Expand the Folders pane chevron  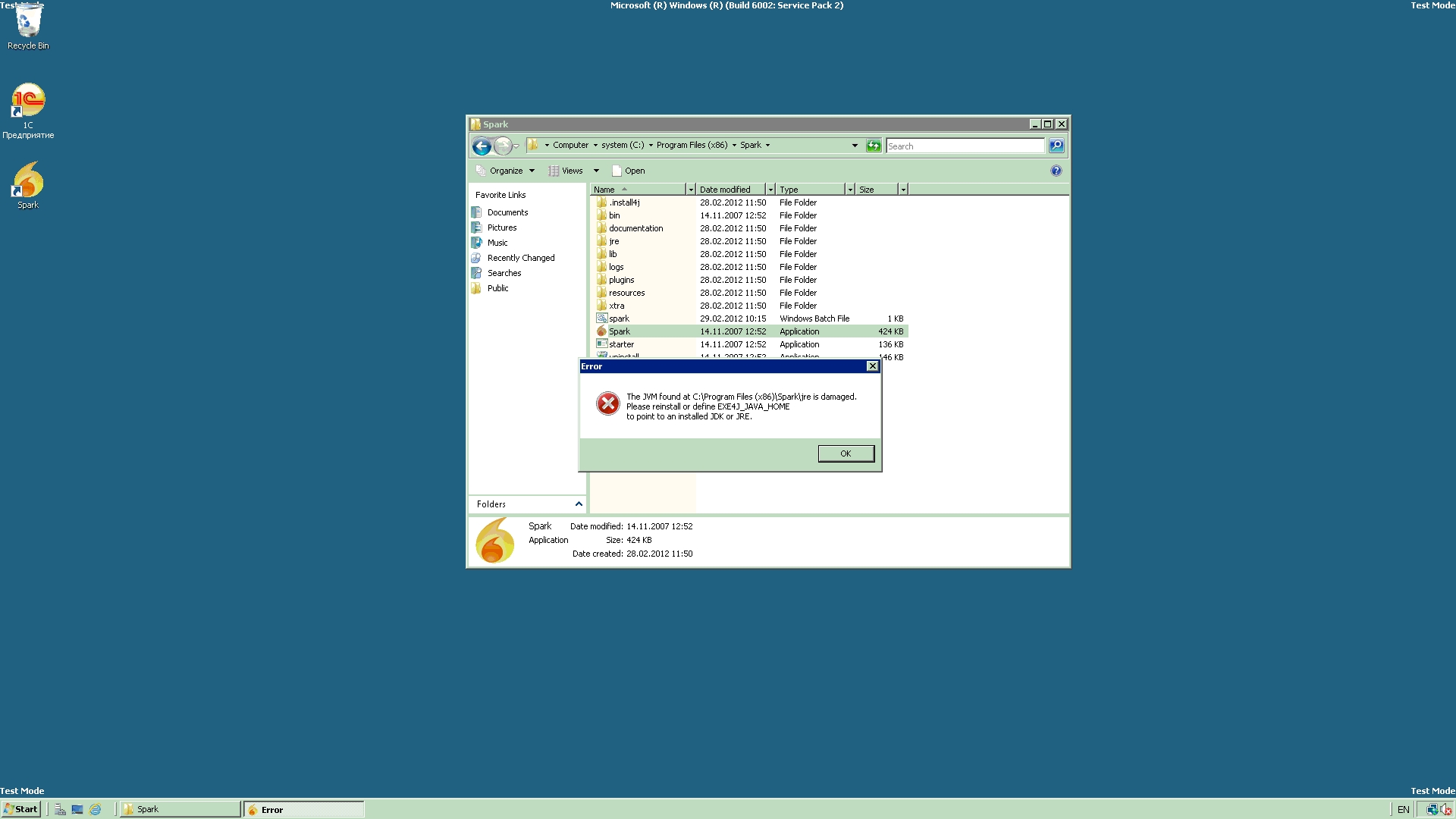(x=579, y=504)
